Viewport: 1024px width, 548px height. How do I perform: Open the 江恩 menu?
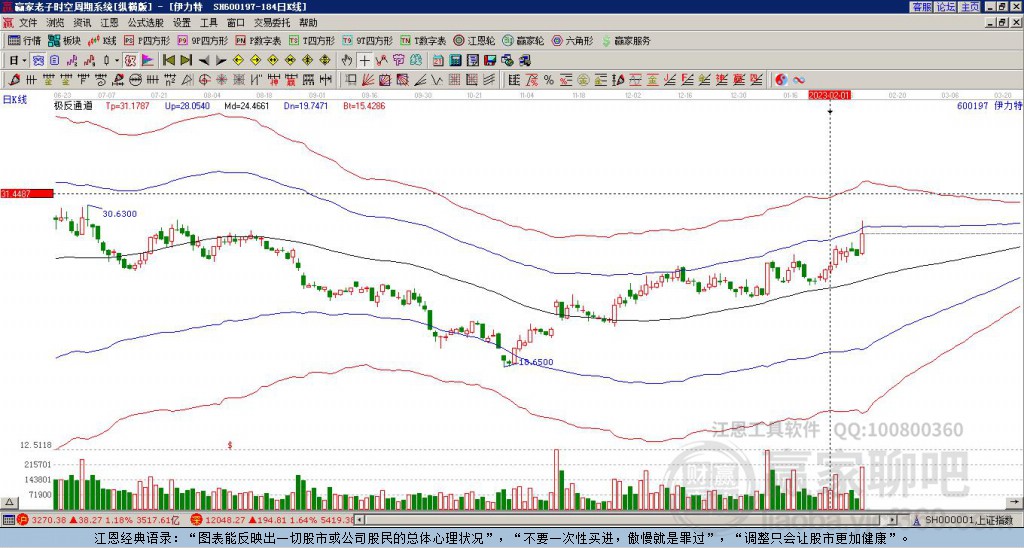tap(109, 23)
